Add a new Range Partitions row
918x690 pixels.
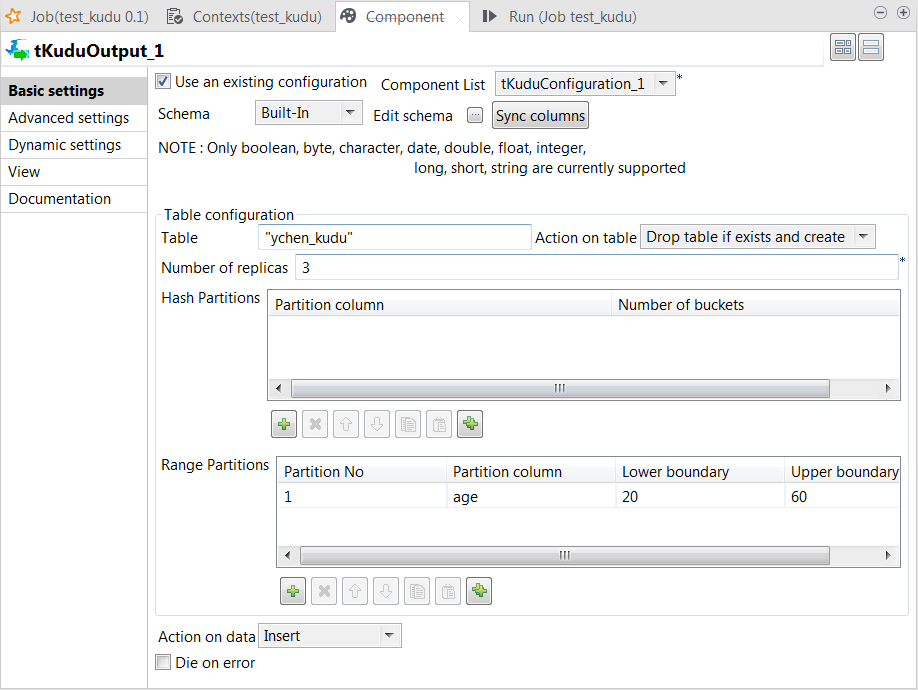[293, 592]
